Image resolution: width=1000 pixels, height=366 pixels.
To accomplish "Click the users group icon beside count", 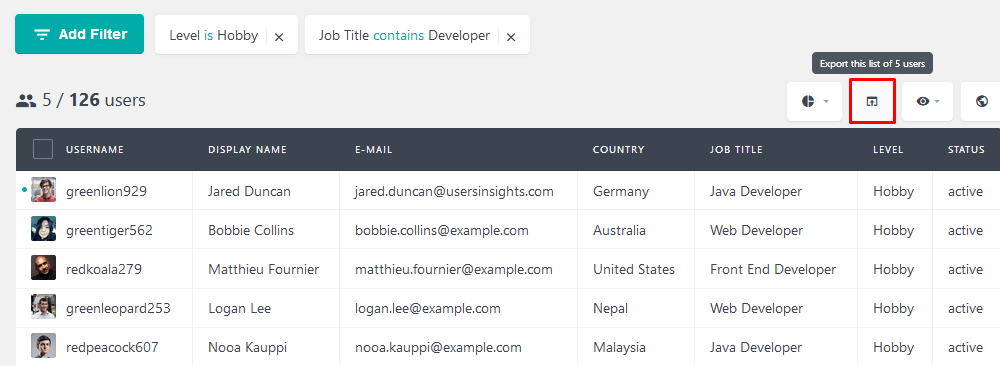I will pyautogui.click(x=26, y=100).
